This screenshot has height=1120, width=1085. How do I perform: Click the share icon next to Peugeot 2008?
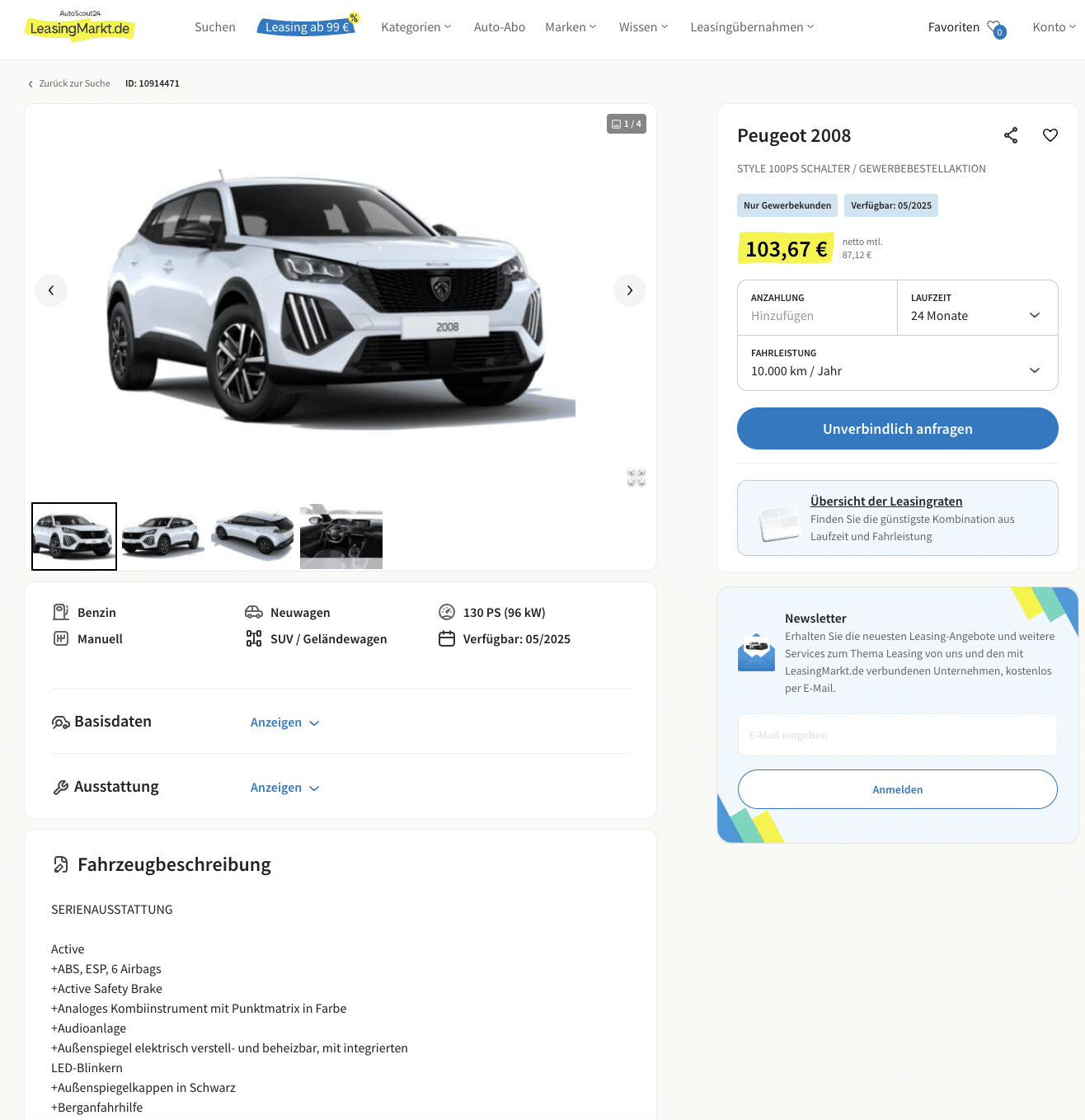[x=1011, y=135]
